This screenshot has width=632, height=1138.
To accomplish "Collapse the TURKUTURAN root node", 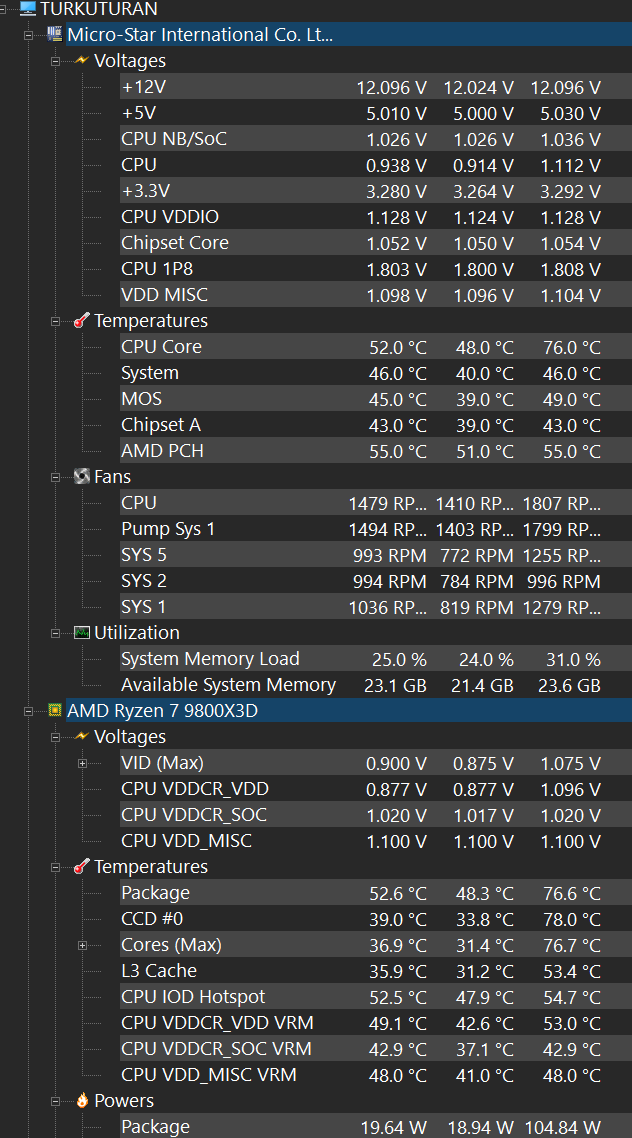I will point(2,9).
